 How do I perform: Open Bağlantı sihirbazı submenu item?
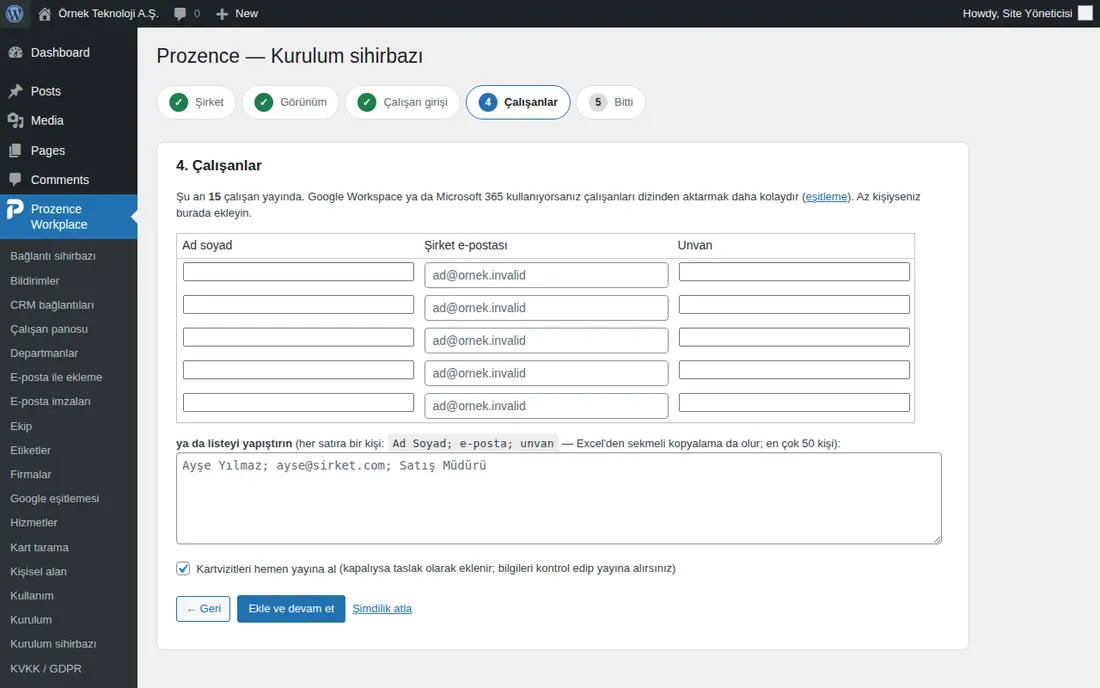53,256
